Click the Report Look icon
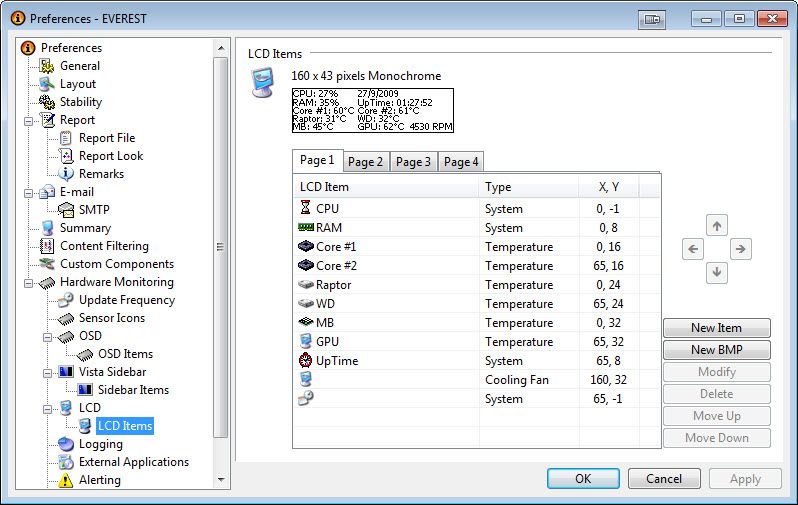Image resolution: width=798 pixels, height=505 pixels. [66, 156]
